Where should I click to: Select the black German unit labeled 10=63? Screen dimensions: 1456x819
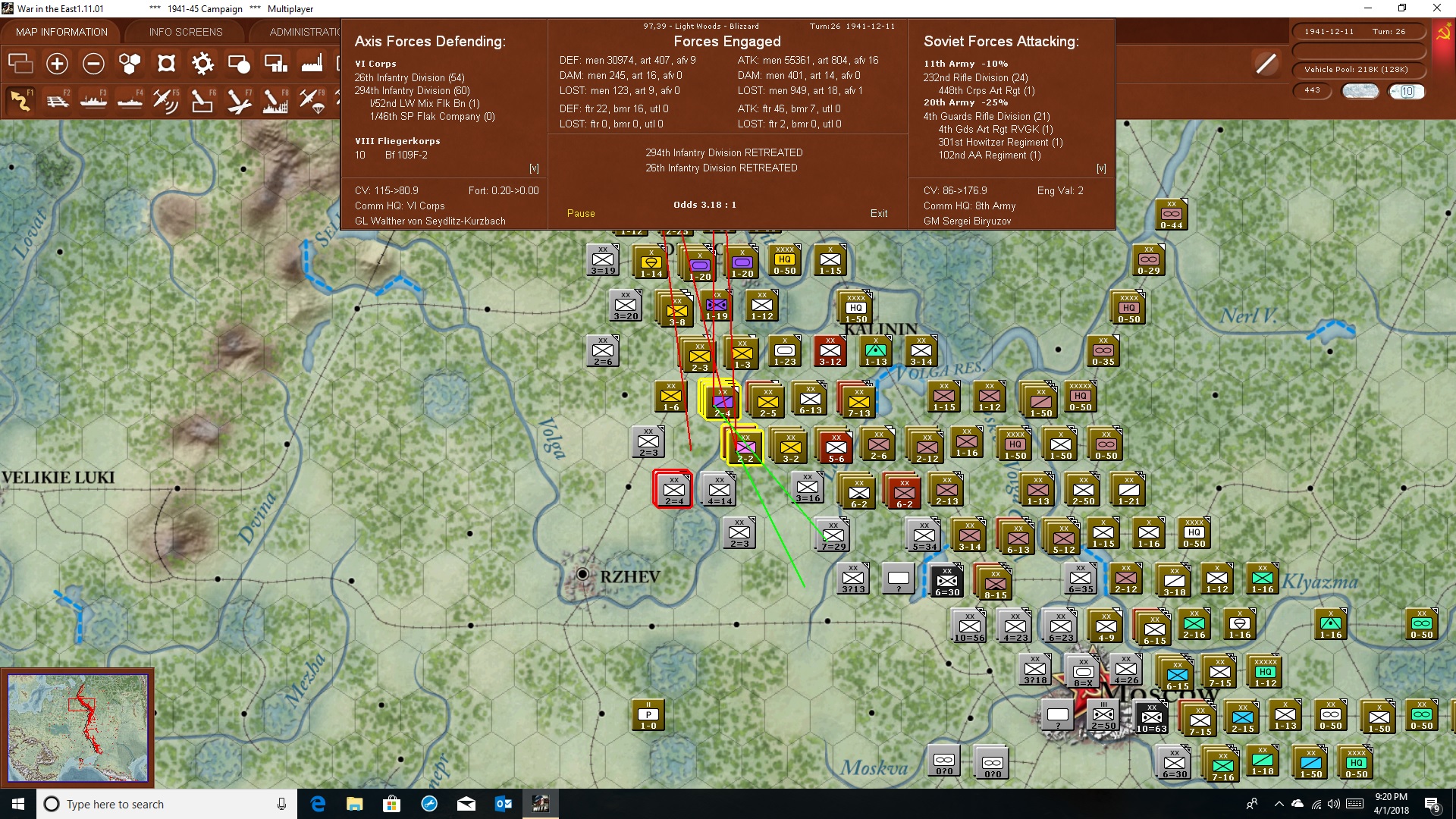(x=1151, y=717)
